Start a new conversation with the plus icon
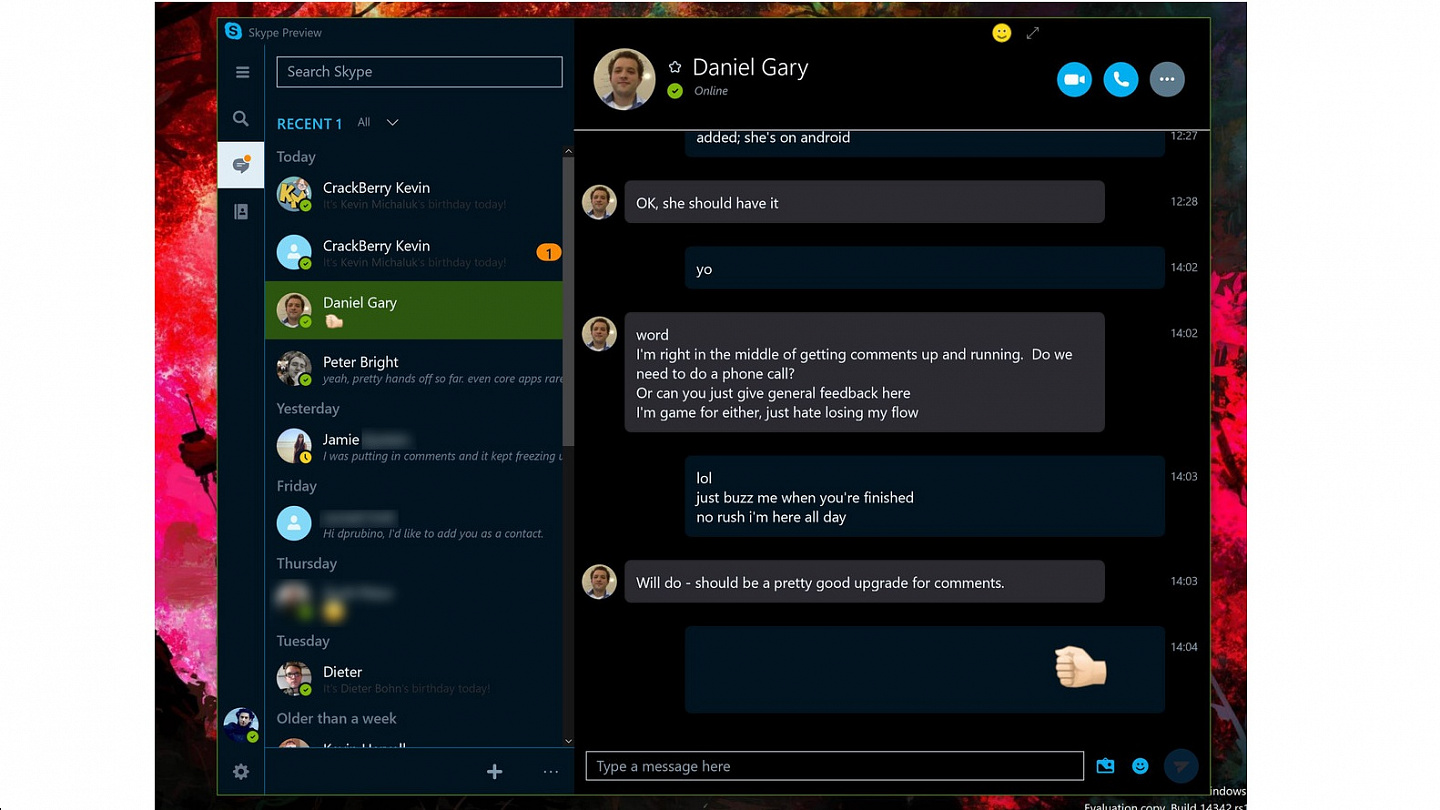Screen dimensions: 1440x810 tap(494, 772)
